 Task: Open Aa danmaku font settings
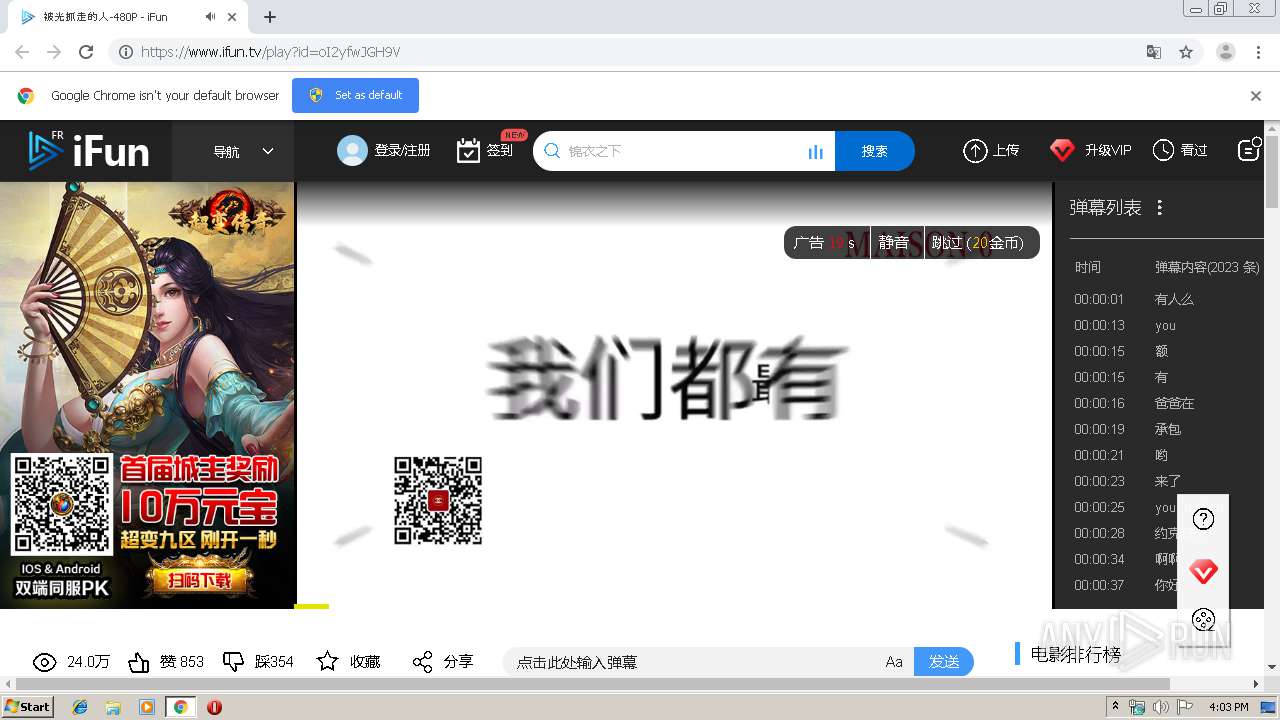pos(894,662)
